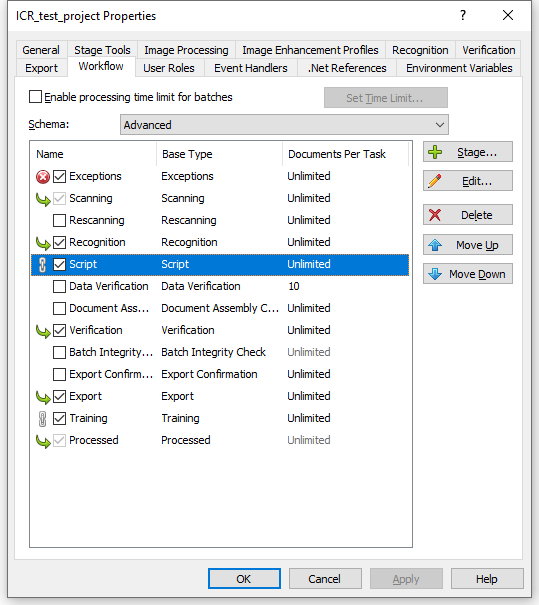
Task: Enable the Data Verification stage checkbox
Action: (x=59, y=286)
